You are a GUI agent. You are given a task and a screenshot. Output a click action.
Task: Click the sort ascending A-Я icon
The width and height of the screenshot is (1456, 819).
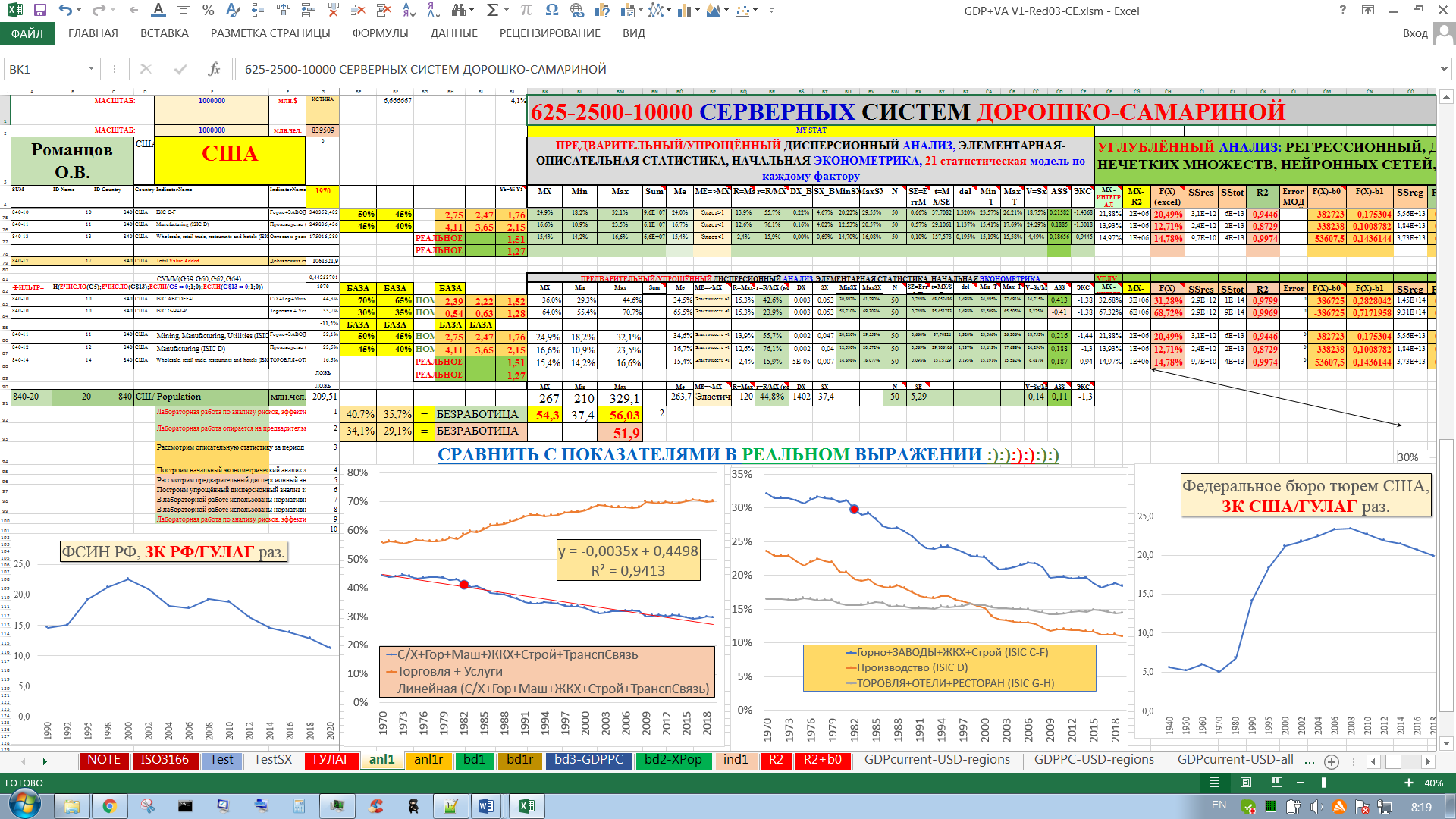[x=409, y=11]
